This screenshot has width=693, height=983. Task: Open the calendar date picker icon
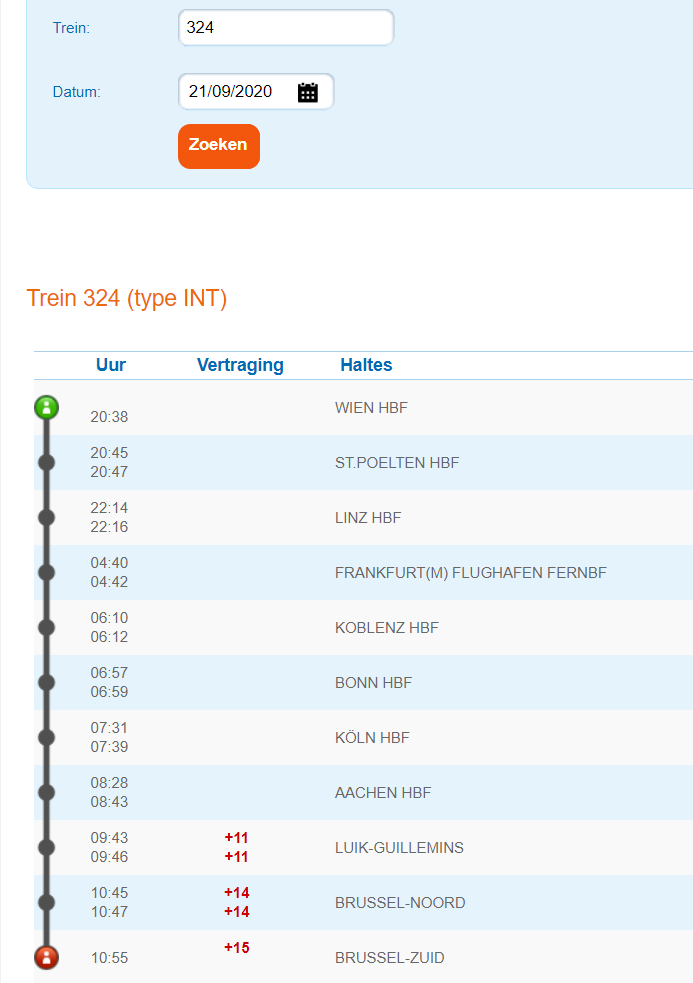tap(308, 92)
